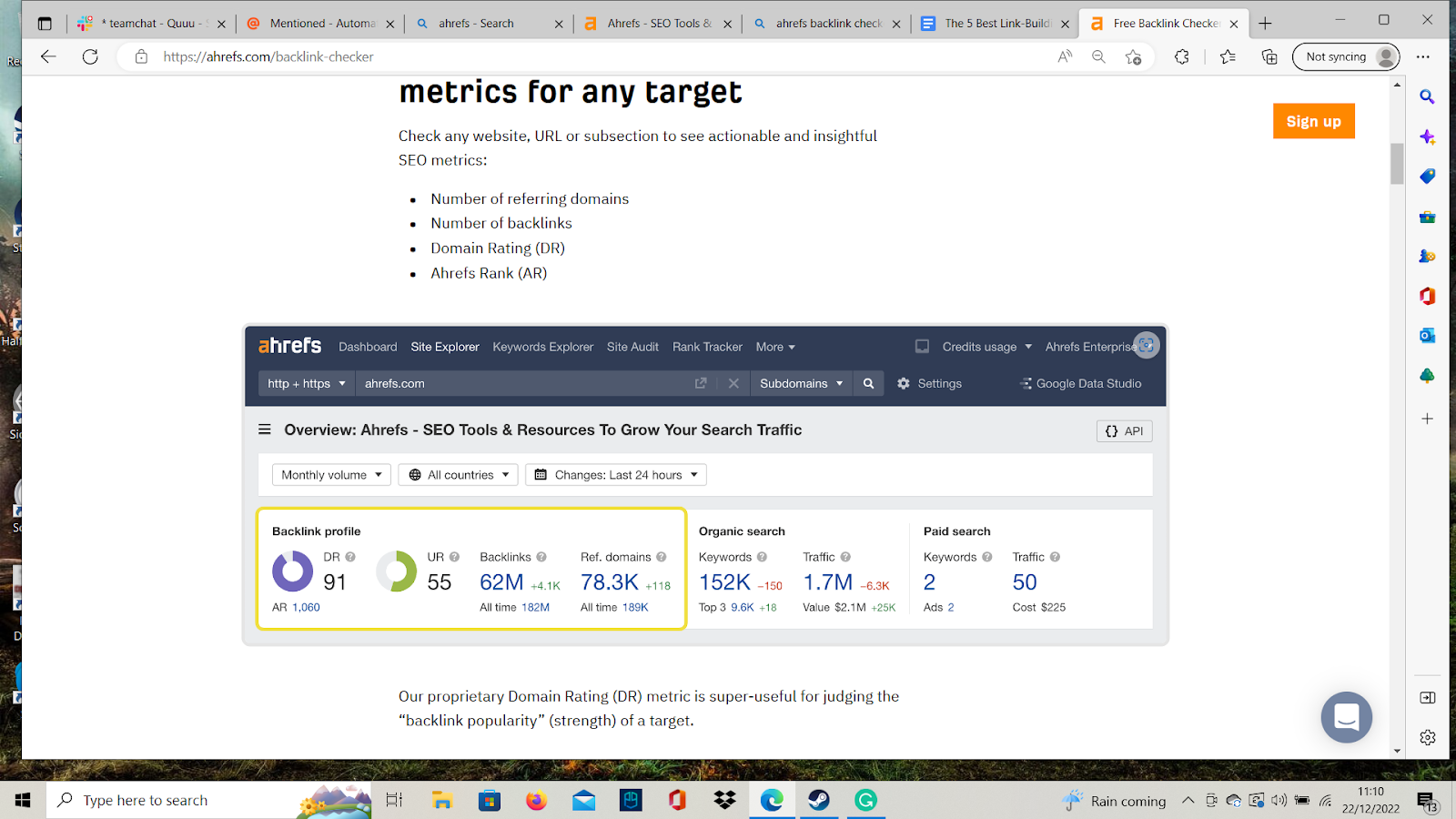Click the scrollbar up arrow
This screenshot has height=819, width=1456.
click(x=1397, y=85)
